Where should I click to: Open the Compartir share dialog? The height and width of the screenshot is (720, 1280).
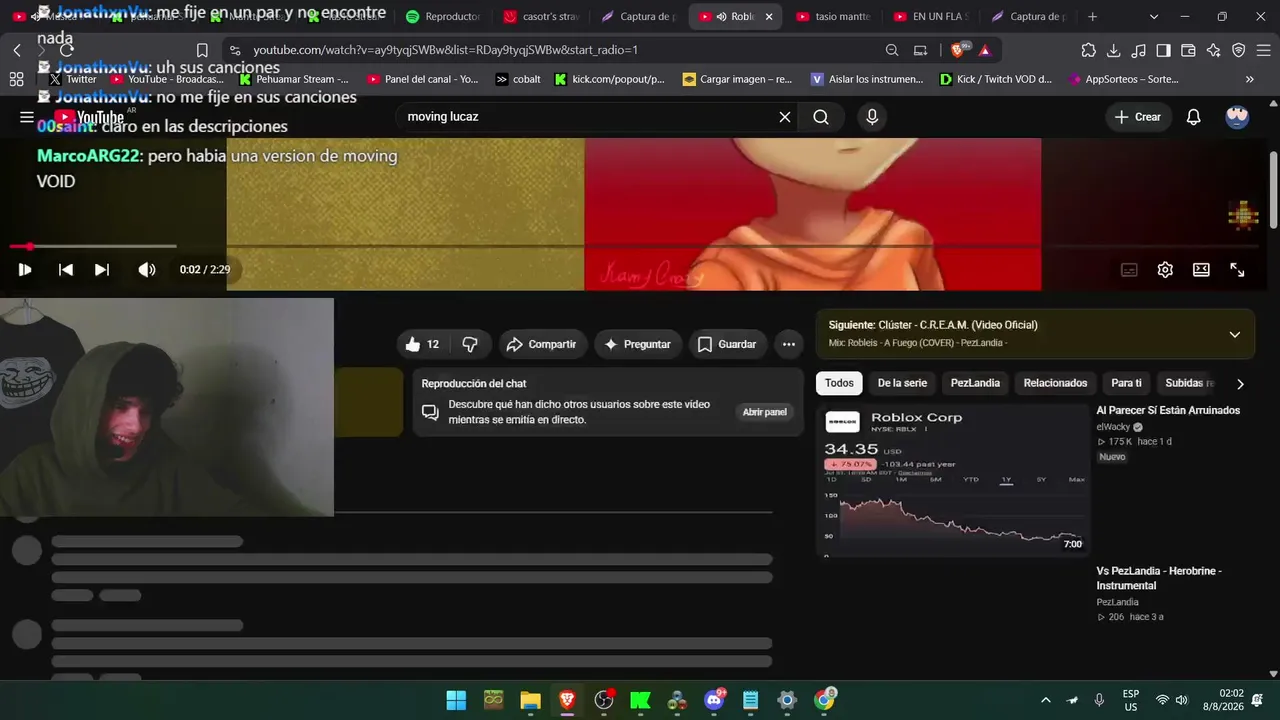pos(541,344)
